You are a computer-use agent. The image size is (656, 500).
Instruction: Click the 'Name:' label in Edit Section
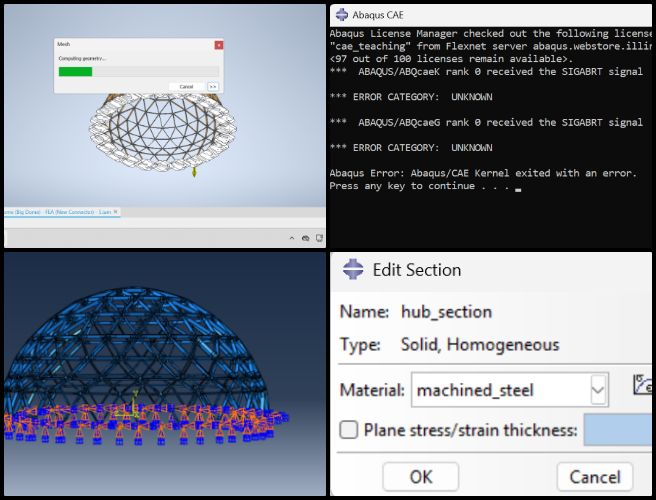click(364, 312)
